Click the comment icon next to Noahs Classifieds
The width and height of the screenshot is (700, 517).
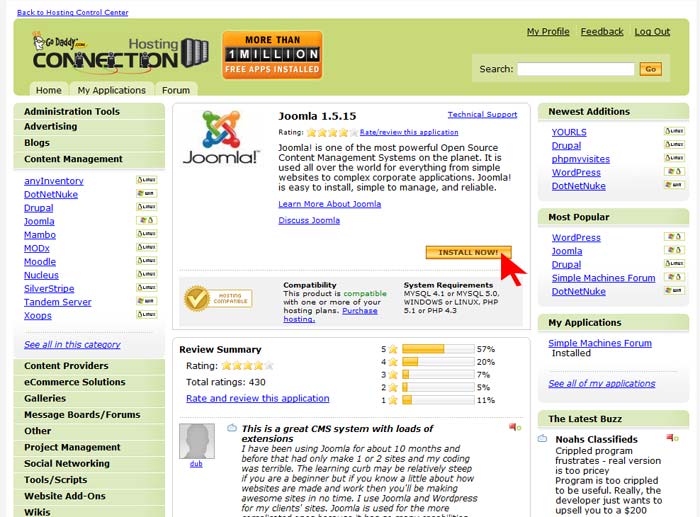point(542,438)
